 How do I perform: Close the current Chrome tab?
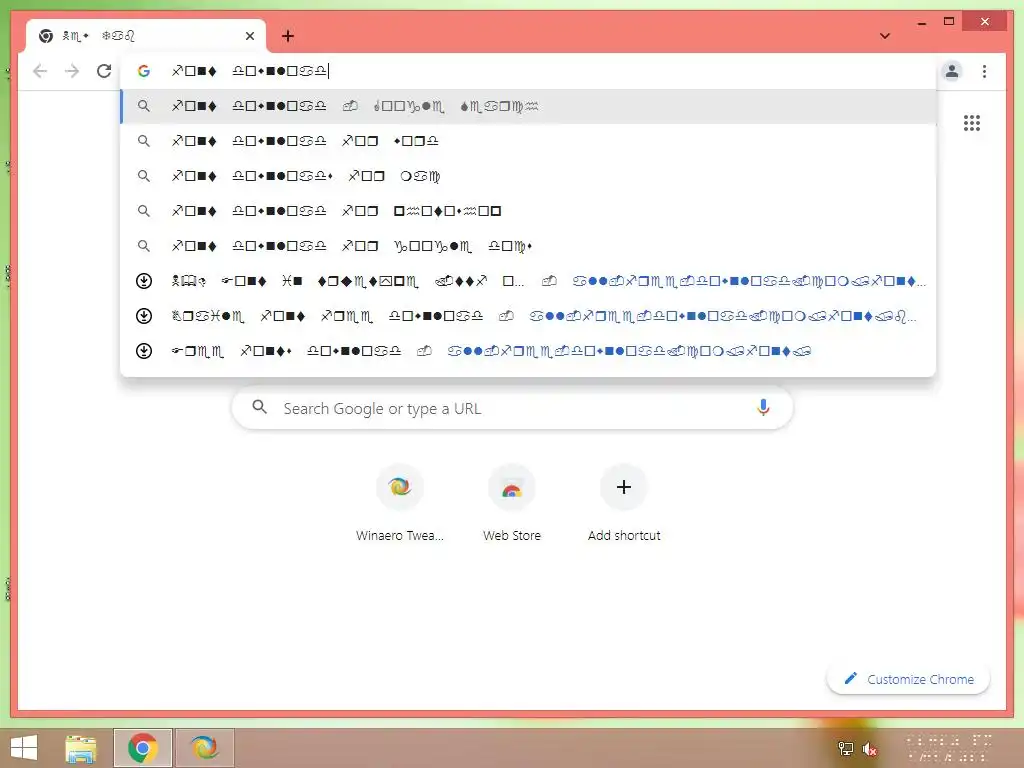coord(249,36)
